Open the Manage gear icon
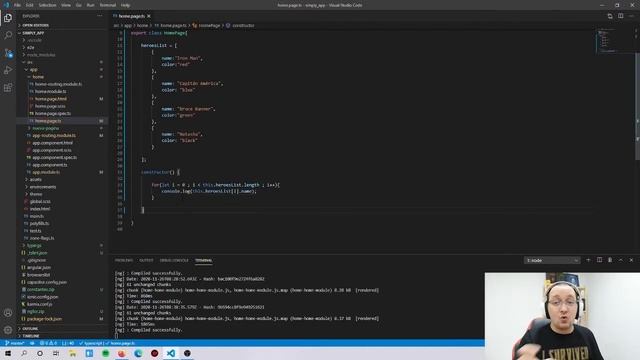Screen dimensions: 640x360 [8, 330]
